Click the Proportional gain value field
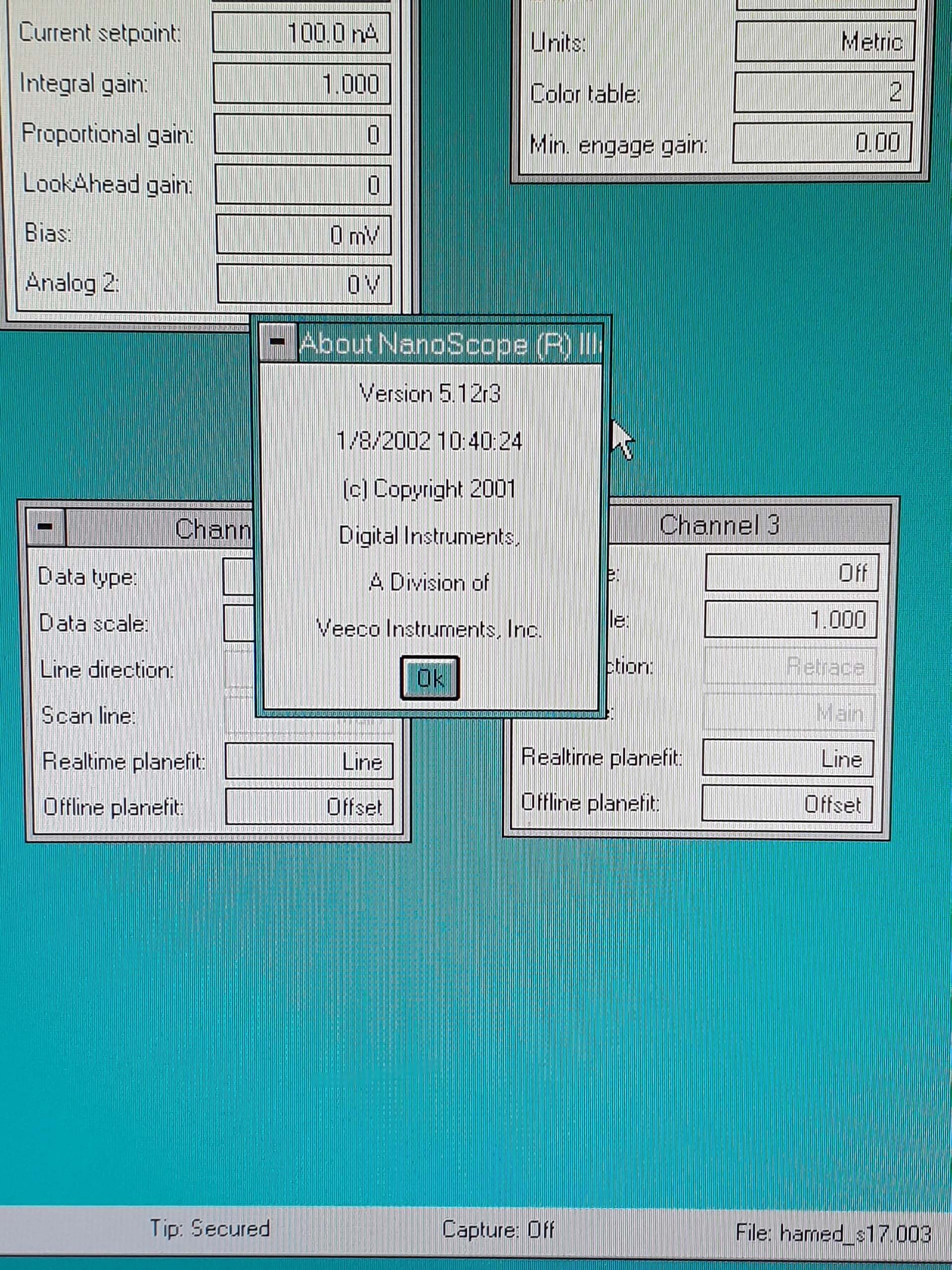Screen dimensions: 952x1270 point(302,134)
